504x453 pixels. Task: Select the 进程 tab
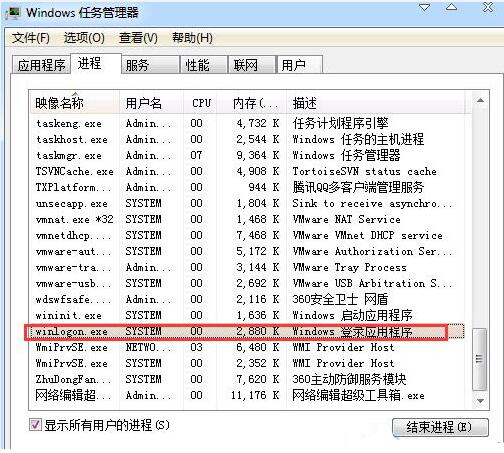click(x=96, y=63)
